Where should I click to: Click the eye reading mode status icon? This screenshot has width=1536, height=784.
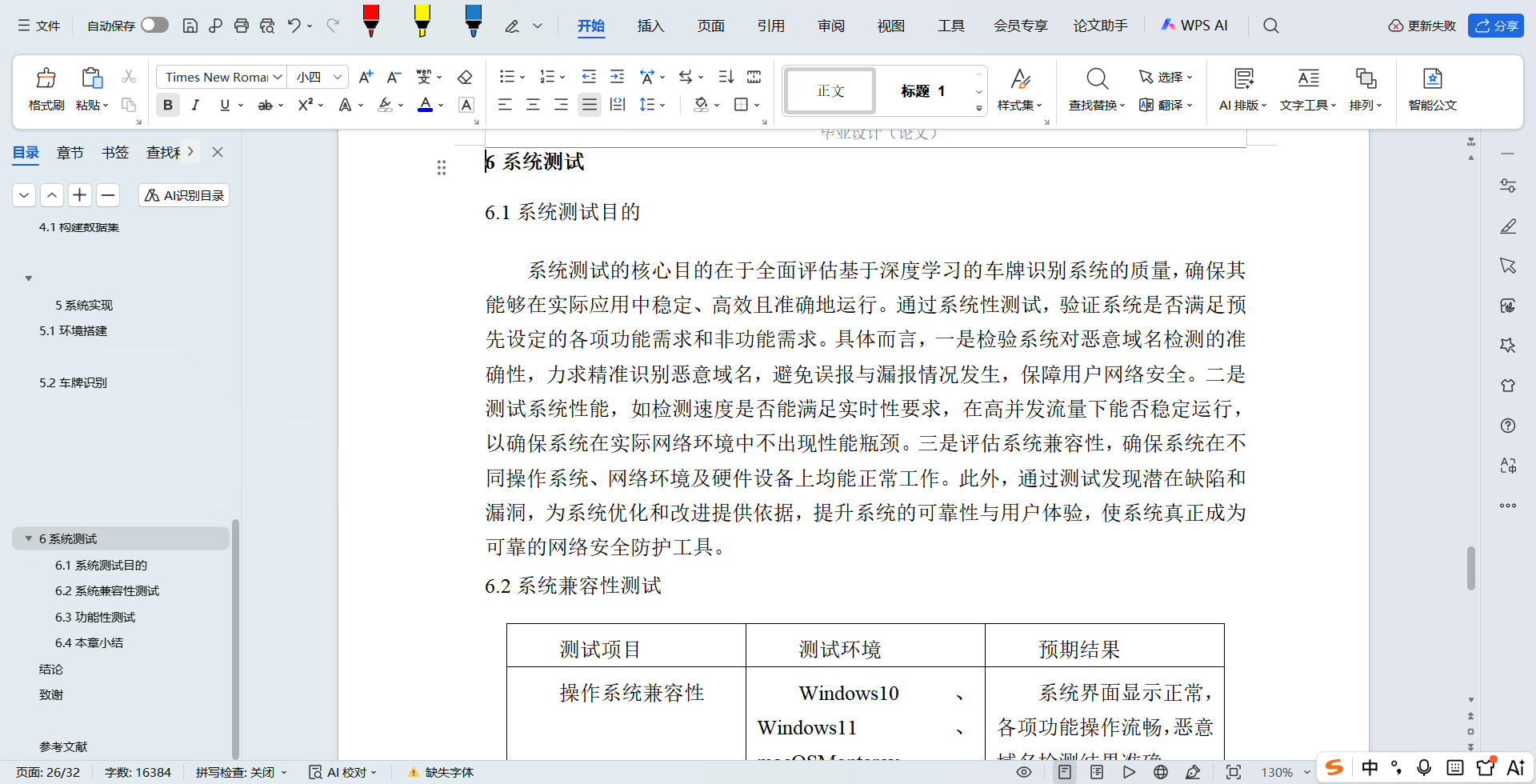[1023, 772]
